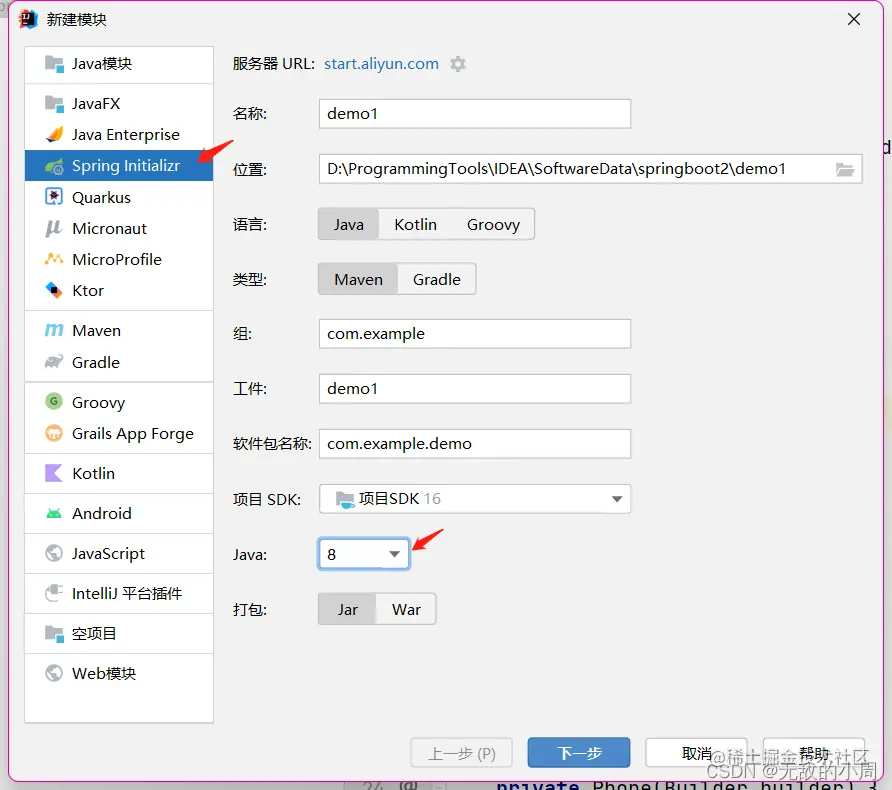
Task: Choose the JavaFX module type
Action: click(x=119, y=104)
